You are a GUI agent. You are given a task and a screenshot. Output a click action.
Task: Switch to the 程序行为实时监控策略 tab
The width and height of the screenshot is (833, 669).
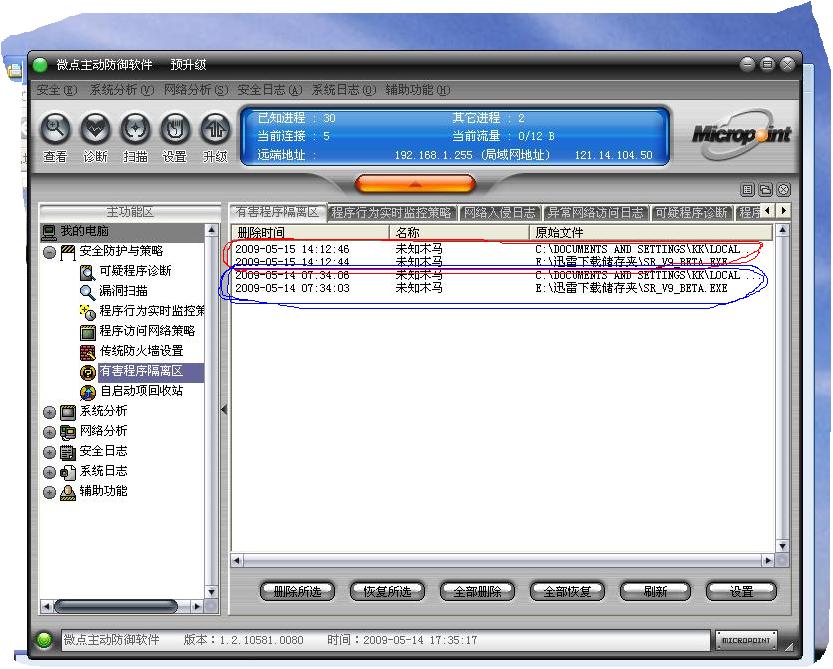pyautogui.click(x=392, y=213)
